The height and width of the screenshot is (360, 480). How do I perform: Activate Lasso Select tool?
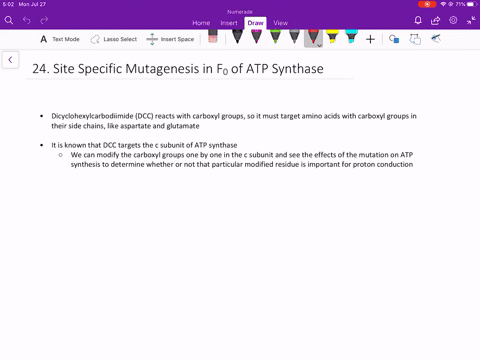tap(114, 39)
